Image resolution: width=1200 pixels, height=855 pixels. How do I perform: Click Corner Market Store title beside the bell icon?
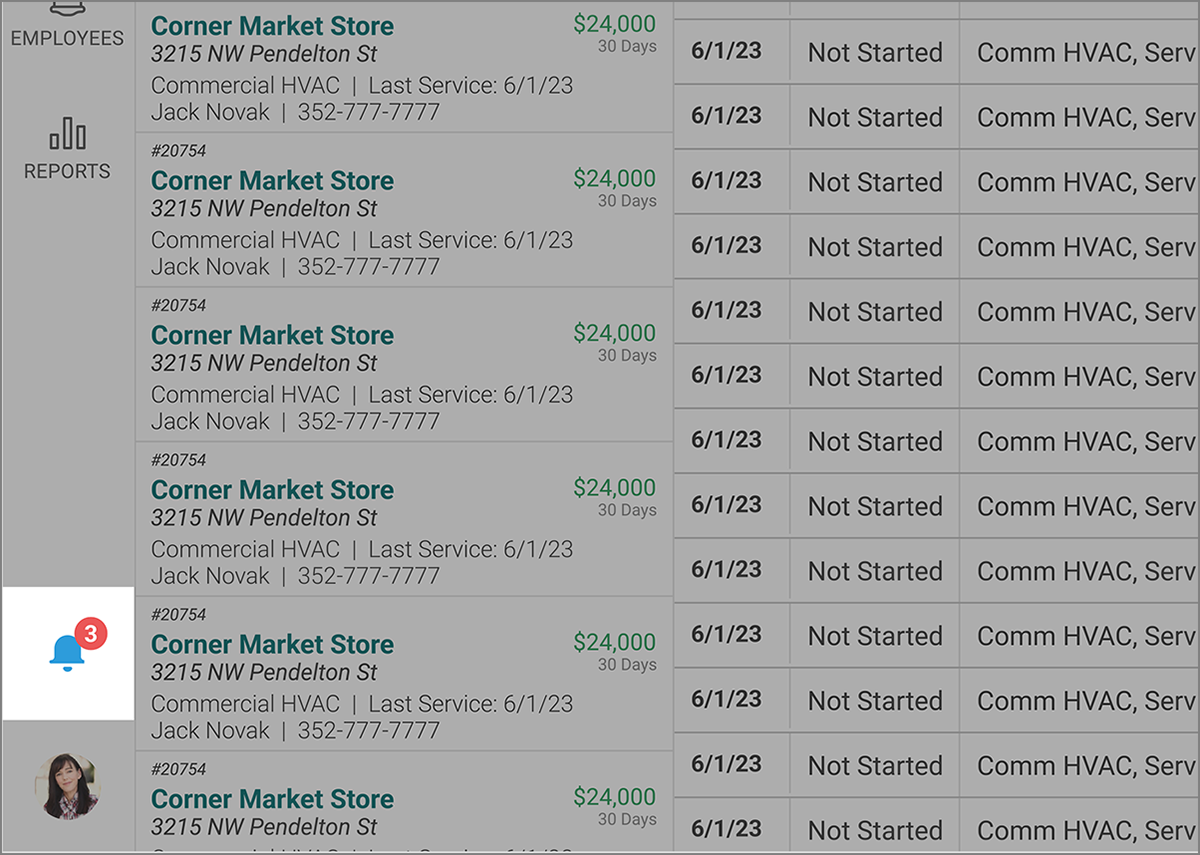pos(272,644)
